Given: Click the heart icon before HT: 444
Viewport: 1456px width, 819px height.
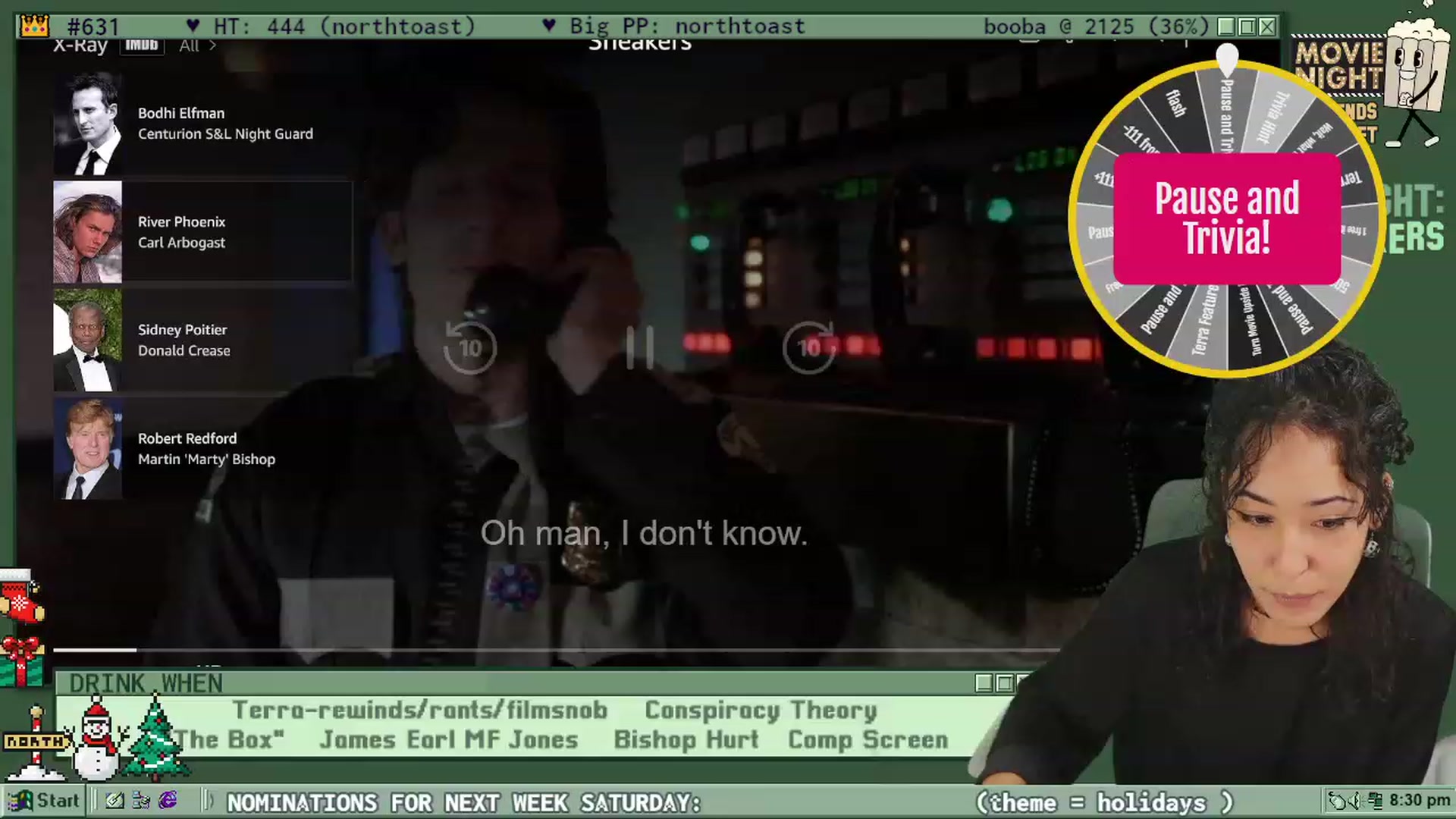Looking at the screenshot, I should [193, 26].
